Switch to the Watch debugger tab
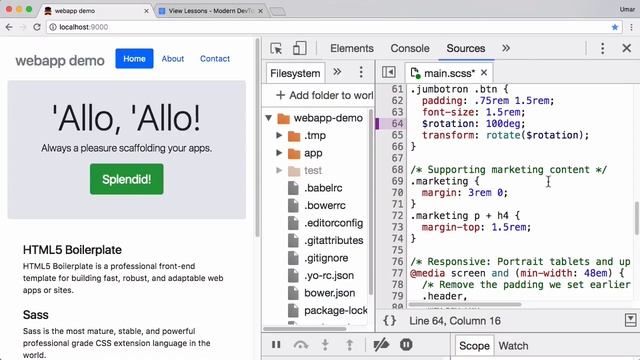 [x=513, y=346]
